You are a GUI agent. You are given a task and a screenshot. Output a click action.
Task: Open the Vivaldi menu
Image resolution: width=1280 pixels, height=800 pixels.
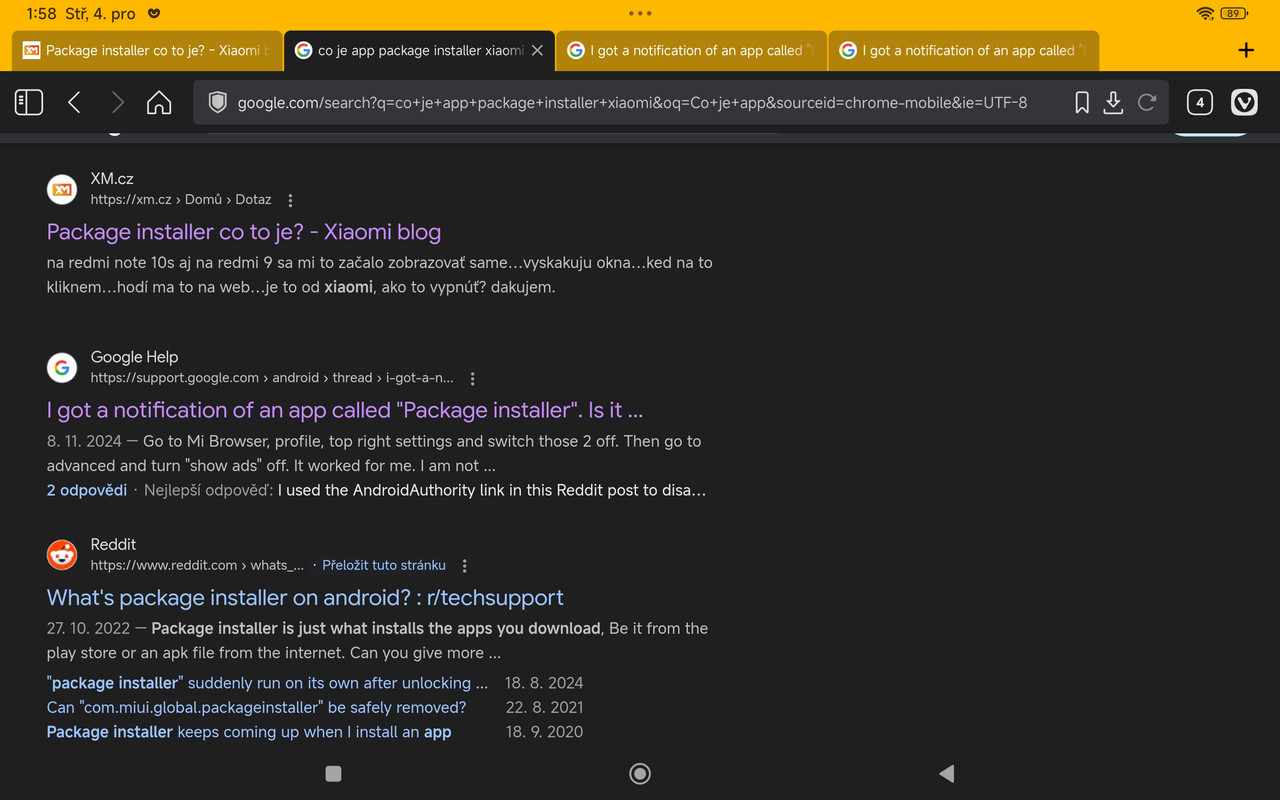point(1244,102)
